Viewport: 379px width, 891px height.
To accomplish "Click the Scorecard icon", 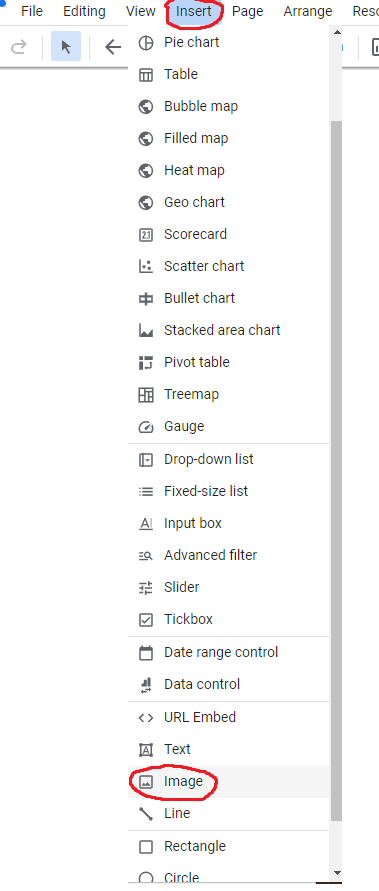I will coord(146,235).
